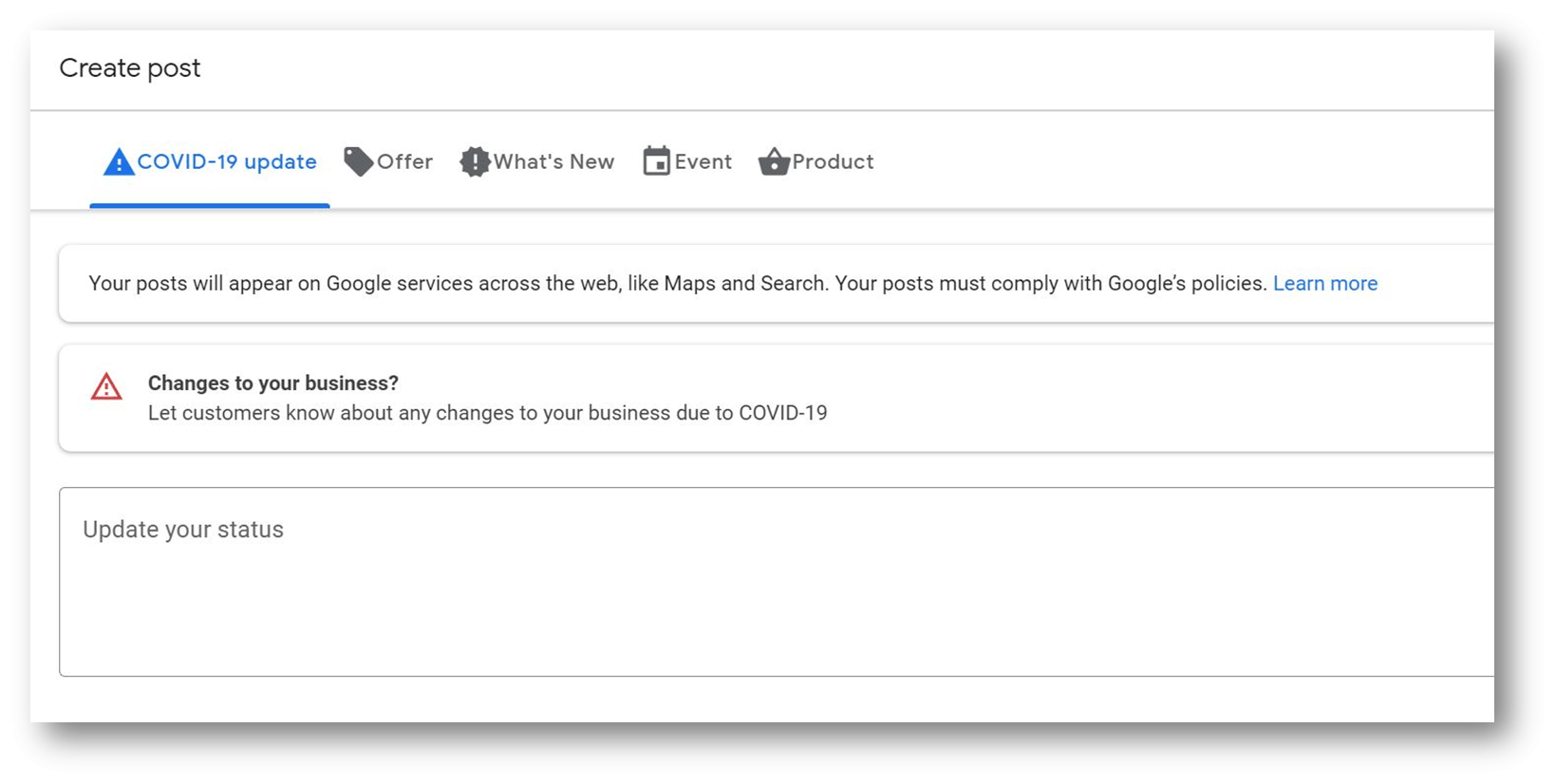Click the Changes to your business? heading

pos(273,383)
